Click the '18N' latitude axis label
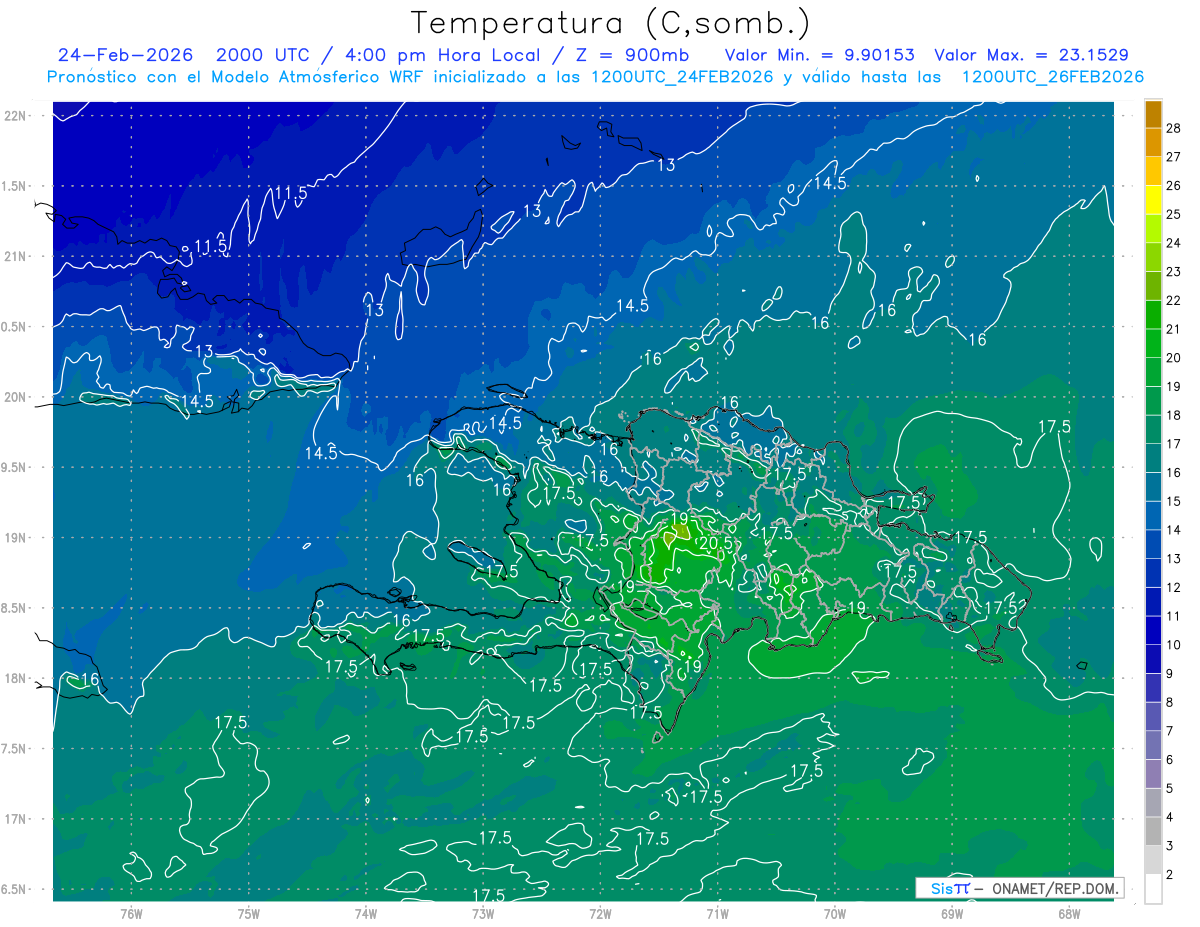This screenshot has width=1200, height=927. (x=14, y=678)
